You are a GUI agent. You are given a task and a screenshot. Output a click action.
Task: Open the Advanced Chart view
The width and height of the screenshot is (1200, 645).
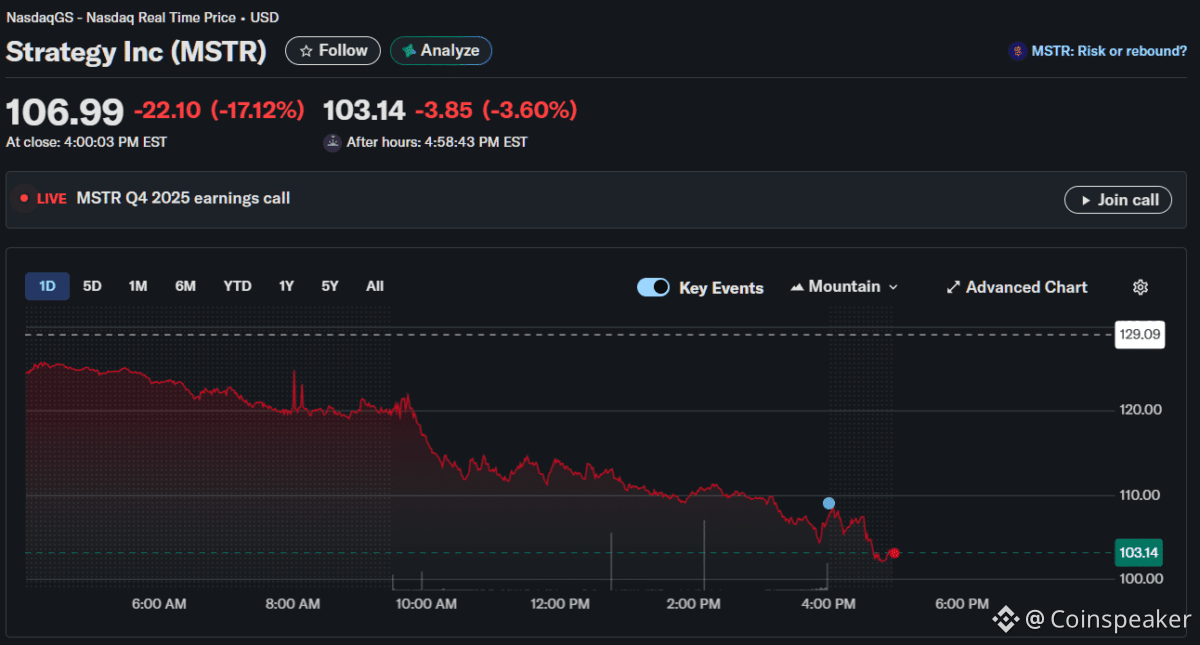tap(1016, 287)
